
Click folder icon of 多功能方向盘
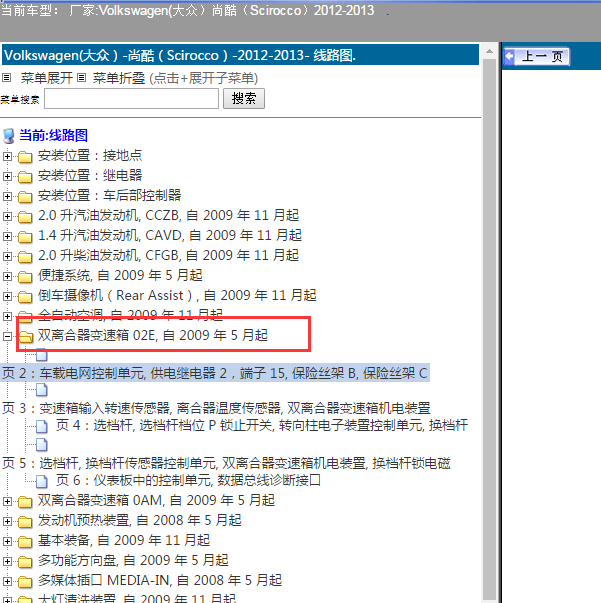coord(25,561)
